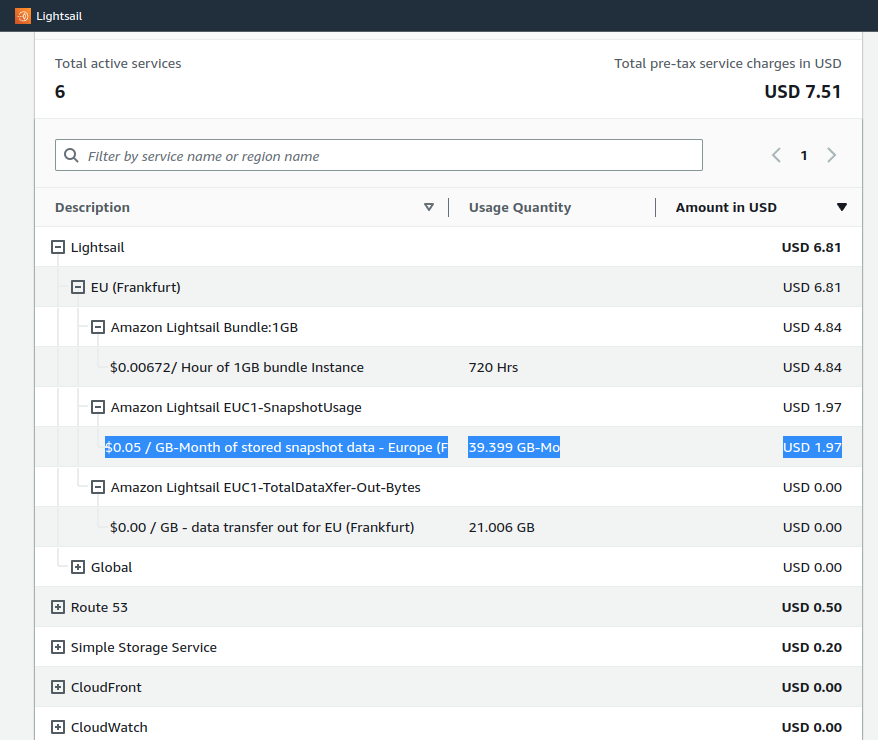878x740 pixels.
Task: Collapse the EUC1-SnapshotUsage group
Action: (98, 407)
